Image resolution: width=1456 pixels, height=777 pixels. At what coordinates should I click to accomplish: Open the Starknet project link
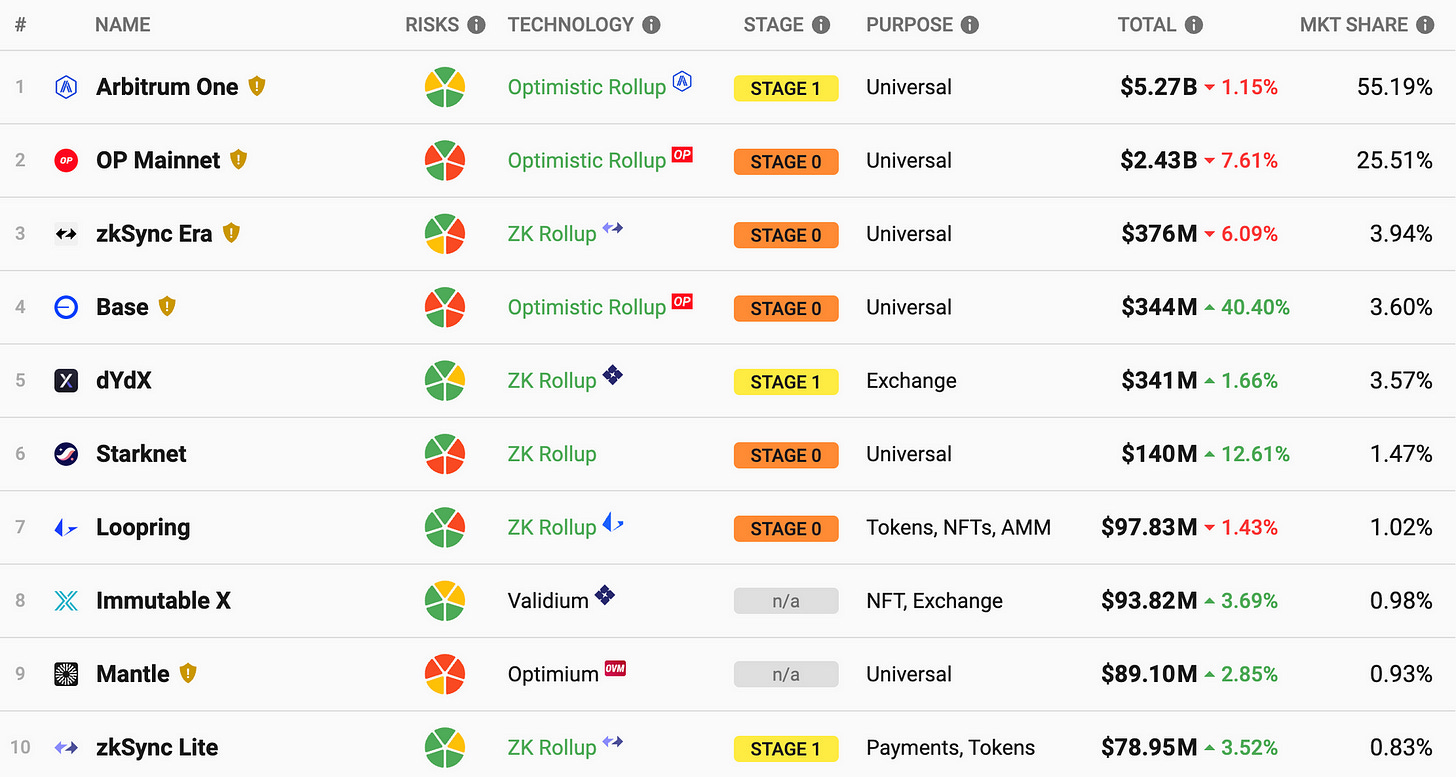(141, 454)
